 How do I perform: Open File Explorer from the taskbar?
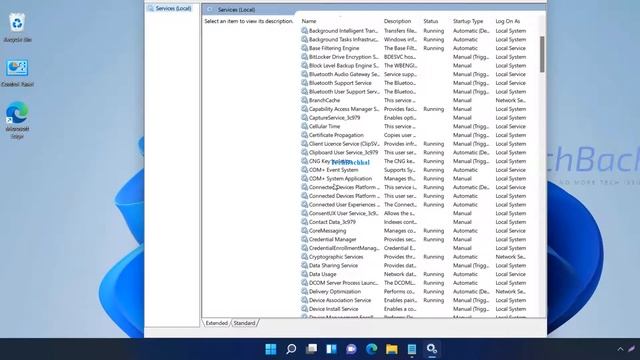(x=391, y=349)
